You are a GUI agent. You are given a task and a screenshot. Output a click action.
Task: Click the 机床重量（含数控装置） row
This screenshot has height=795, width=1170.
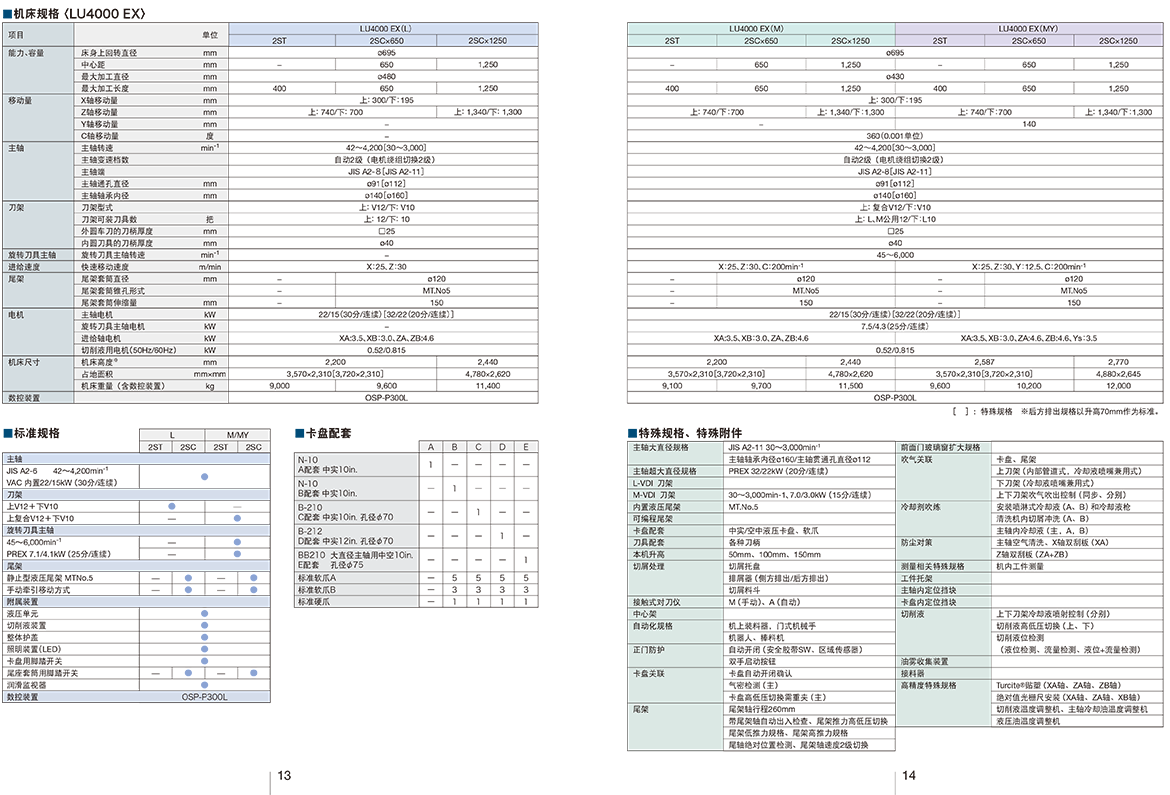(x=150, y=386)
